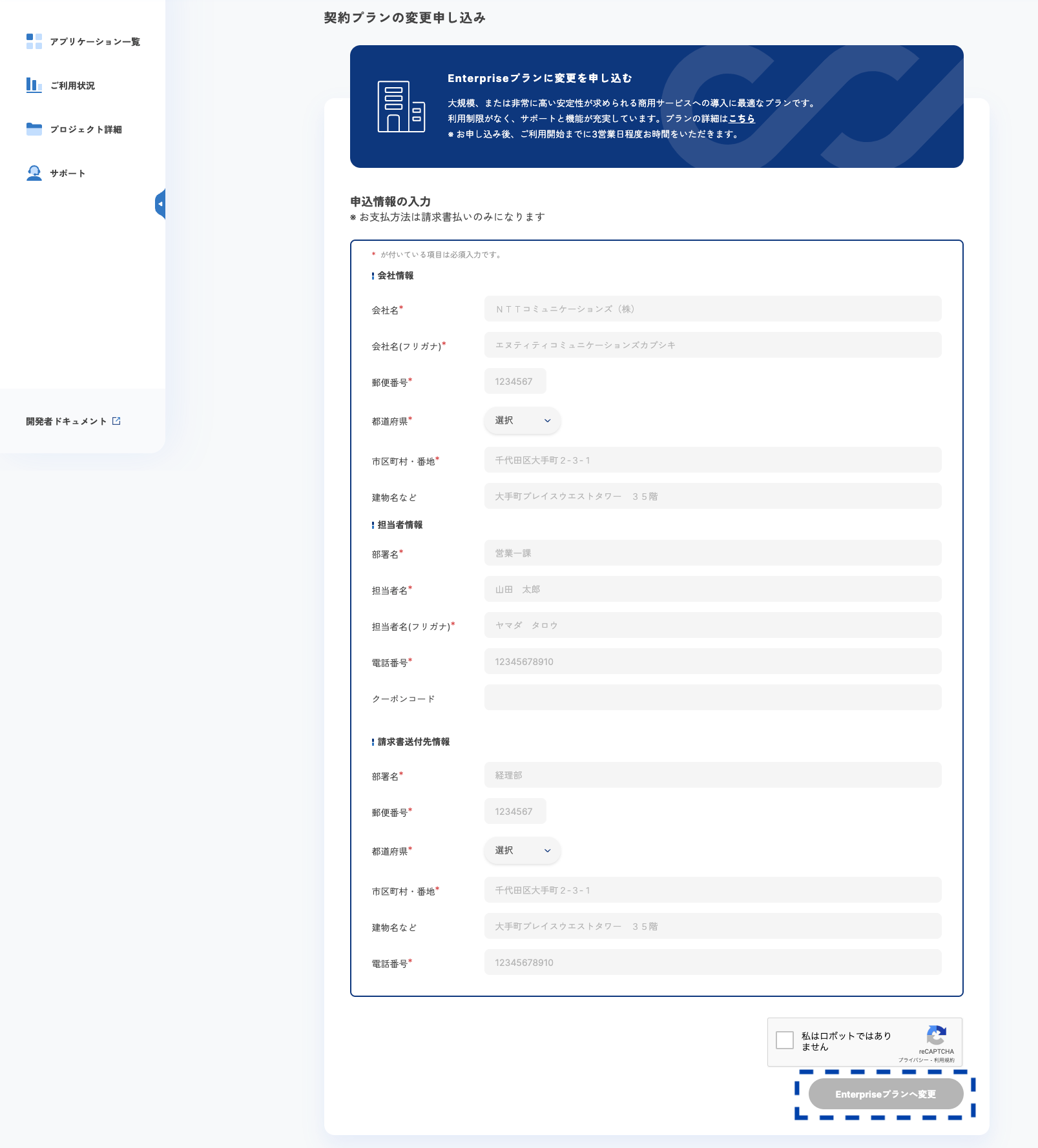Check the 私はロボットではありません checkbox
Viewport: 1038px width, 1148px height.
pyautogui.click(x=785, y=1040)
